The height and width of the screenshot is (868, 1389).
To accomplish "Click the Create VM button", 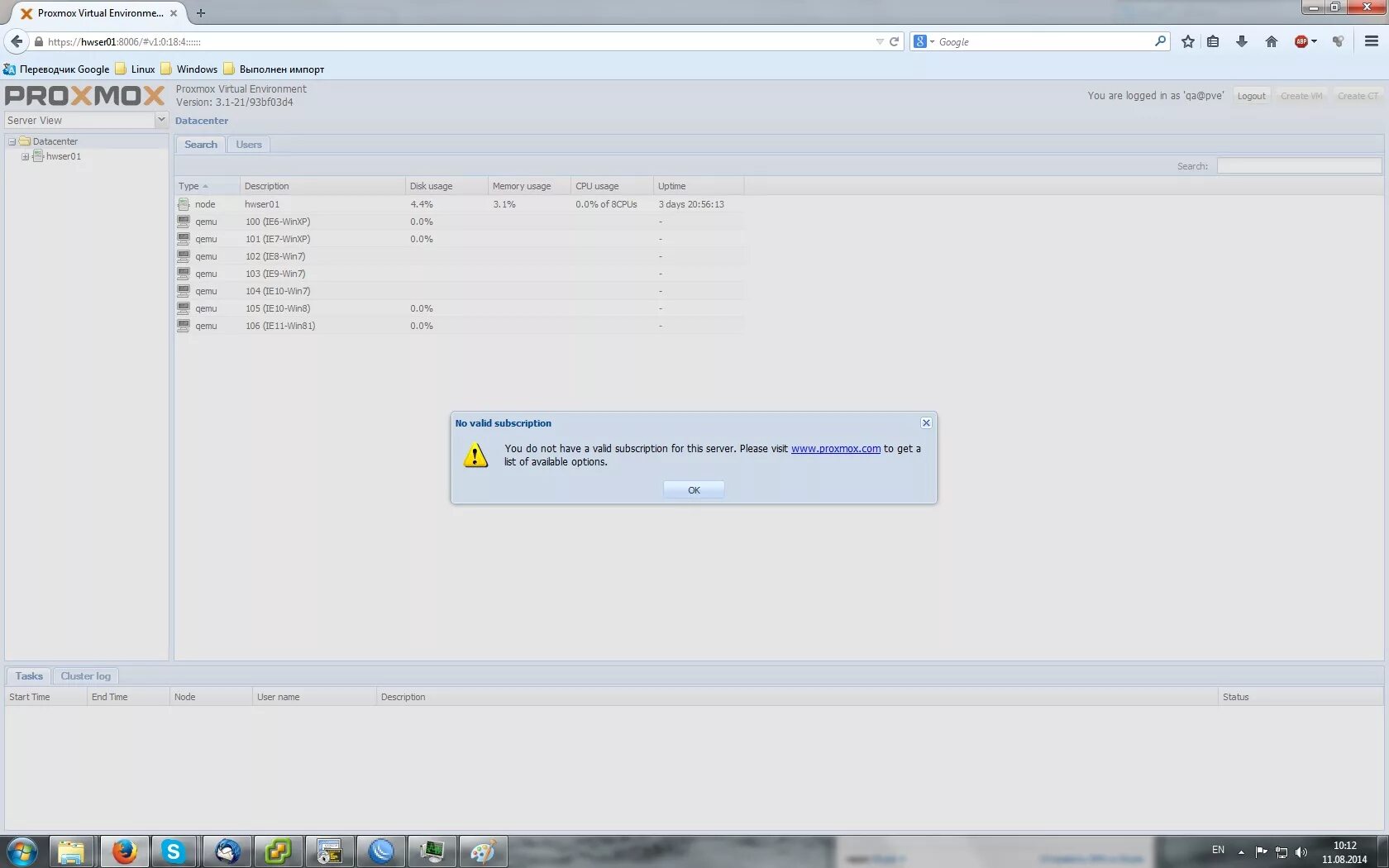I will 1301,96.
